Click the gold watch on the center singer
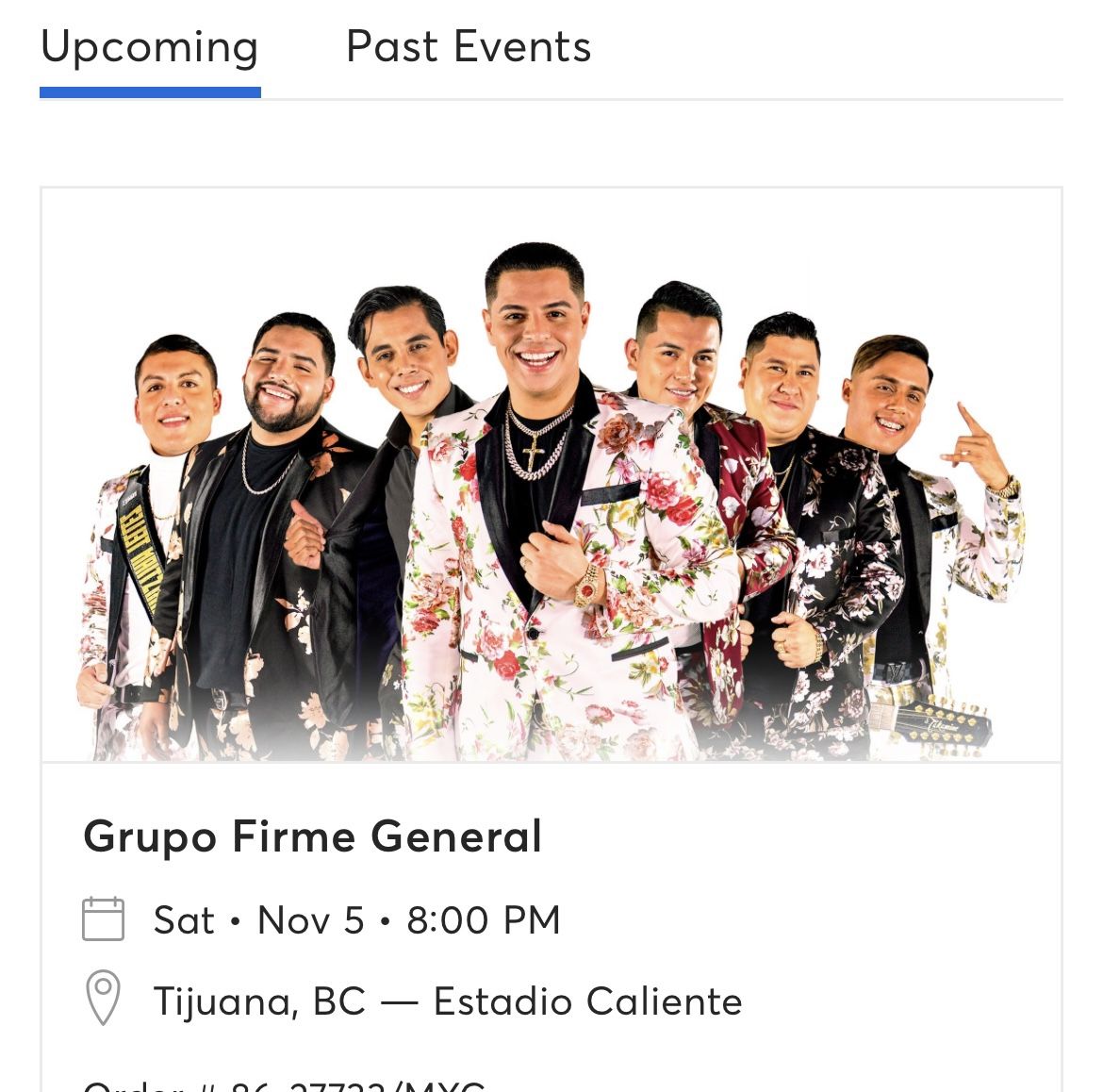Viewport: 1103px width, 1092px height. click(586, 586)
